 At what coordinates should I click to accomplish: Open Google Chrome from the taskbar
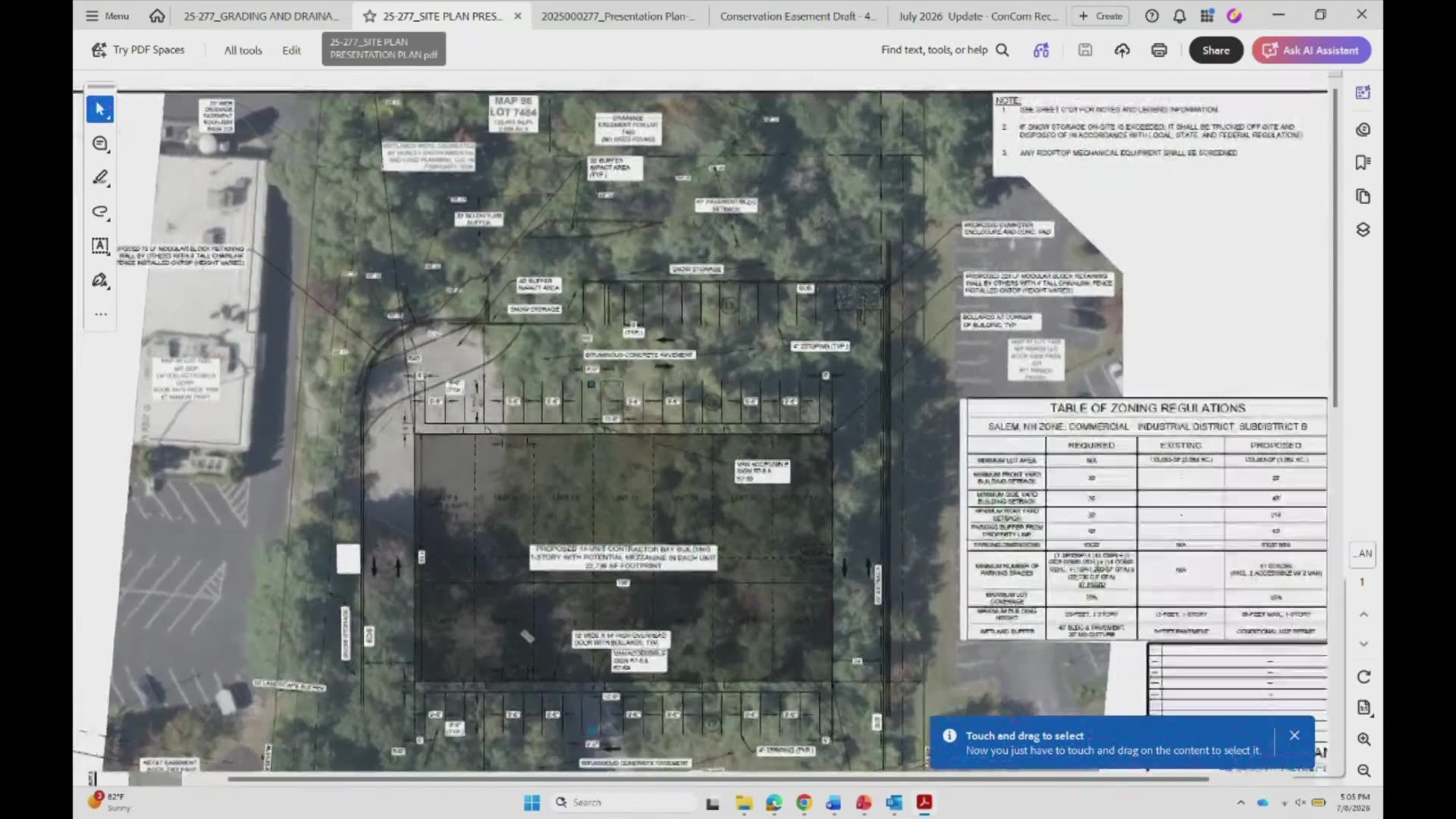click(x=804, y=802)
